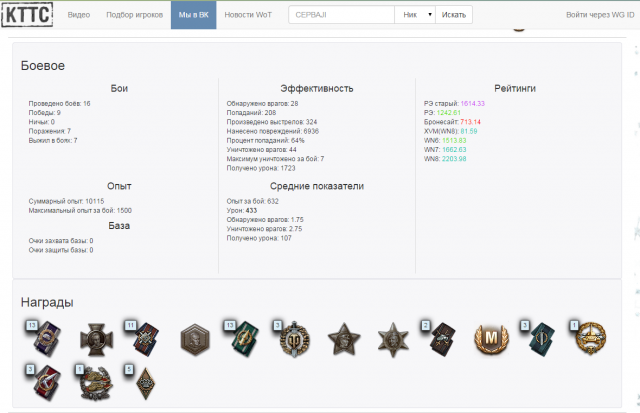Click the green ribbon award with 13 badge

245,339
